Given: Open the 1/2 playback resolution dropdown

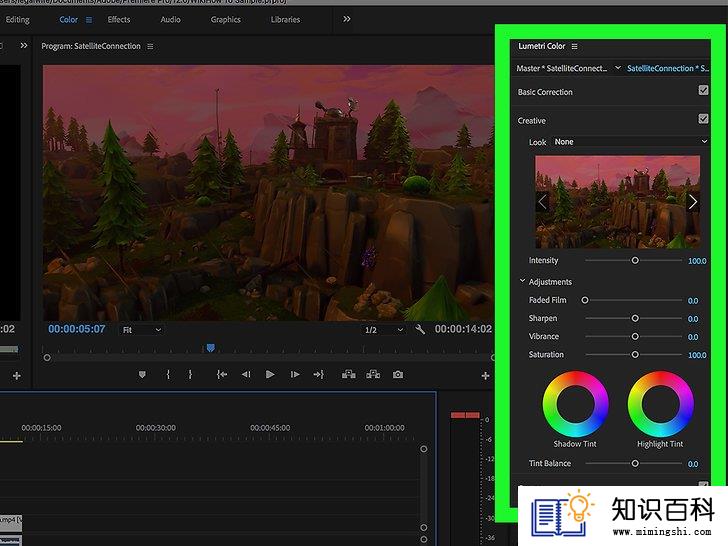Looking at the screenshot, I should click(384, 330).
